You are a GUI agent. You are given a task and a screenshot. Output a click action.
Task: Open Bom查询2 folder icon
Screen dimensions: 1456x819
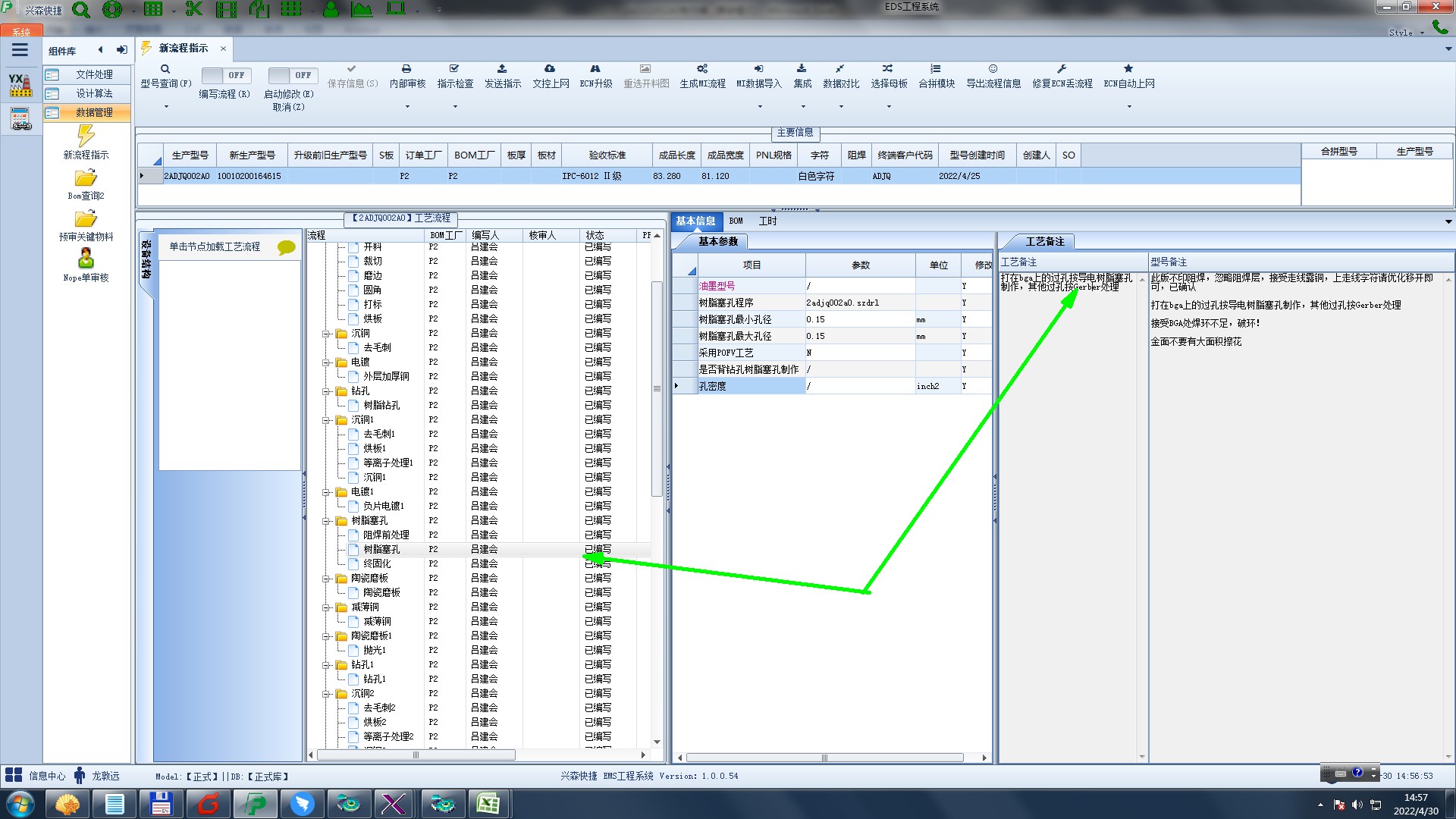coord(86,178)
